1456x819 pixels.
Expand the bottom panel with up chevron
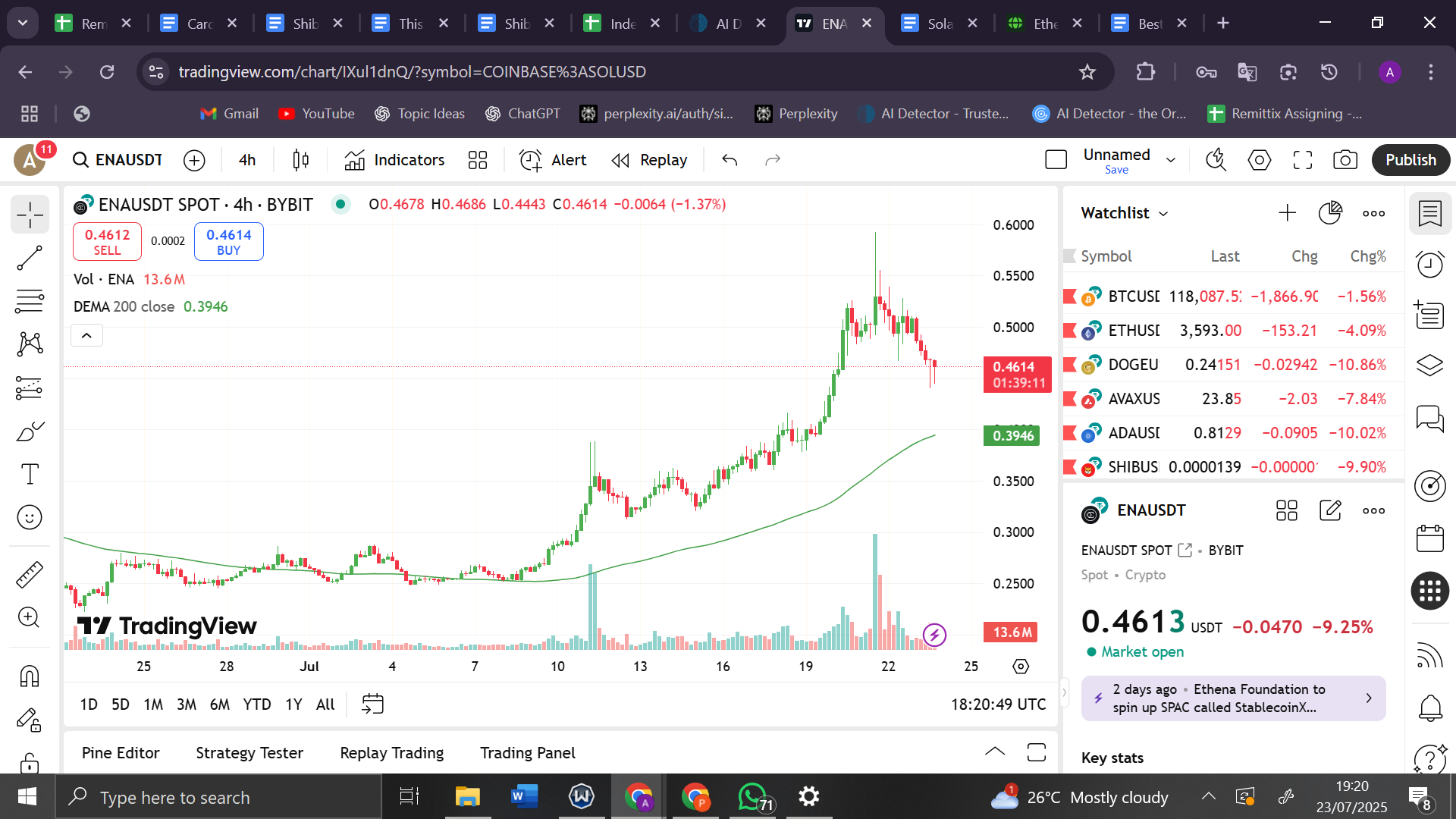click(995, 752)
